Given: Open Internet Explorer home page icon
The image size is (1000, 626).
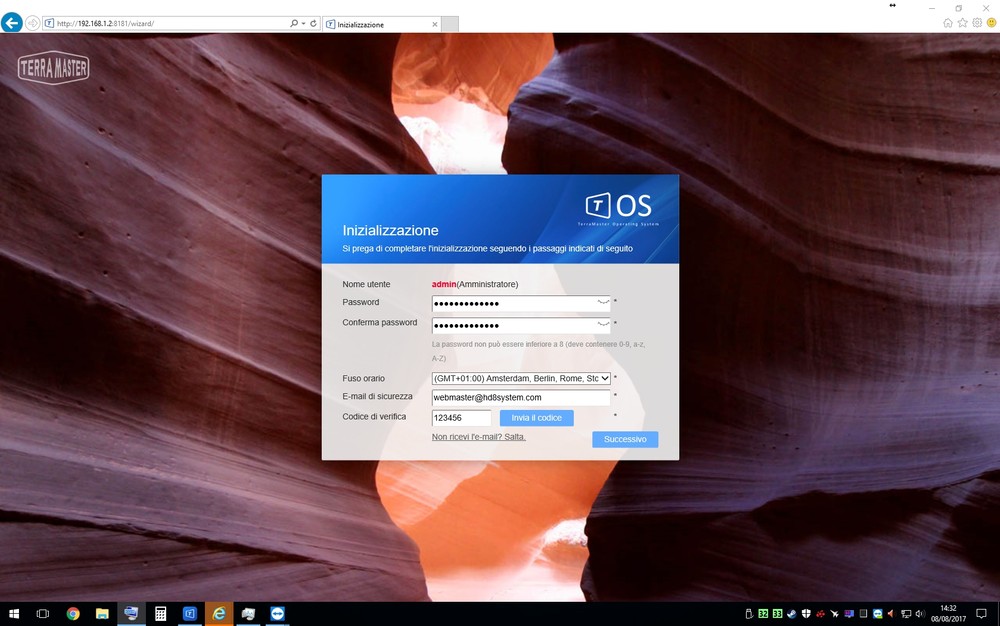Looking at the screenshot, I should [948, 23].
